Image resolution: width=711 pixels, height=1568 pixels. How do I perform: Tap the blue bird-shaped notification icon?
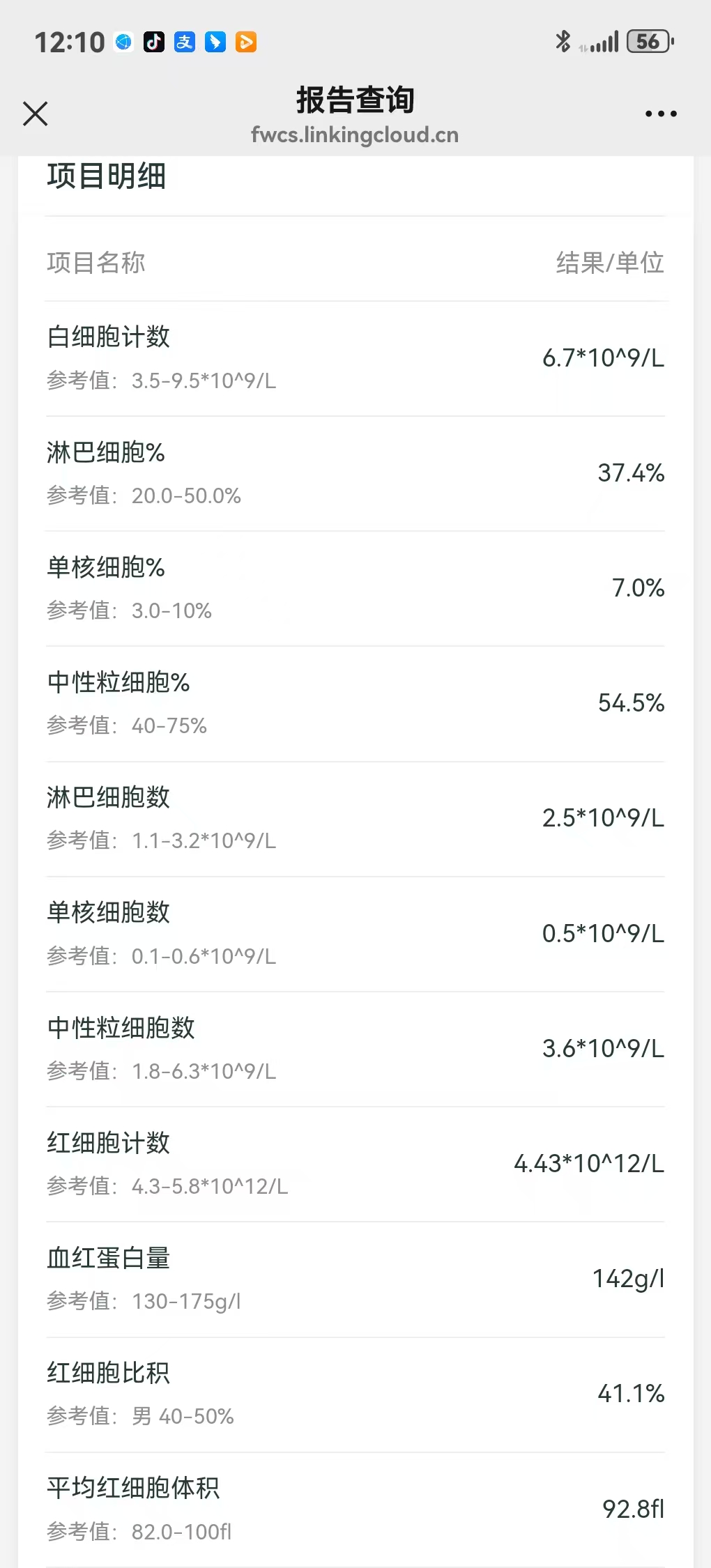[215, 42]
